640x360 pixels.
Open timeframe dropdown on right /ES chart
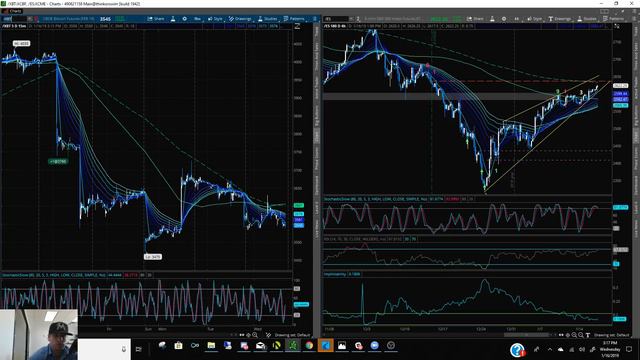click(516, 19)
